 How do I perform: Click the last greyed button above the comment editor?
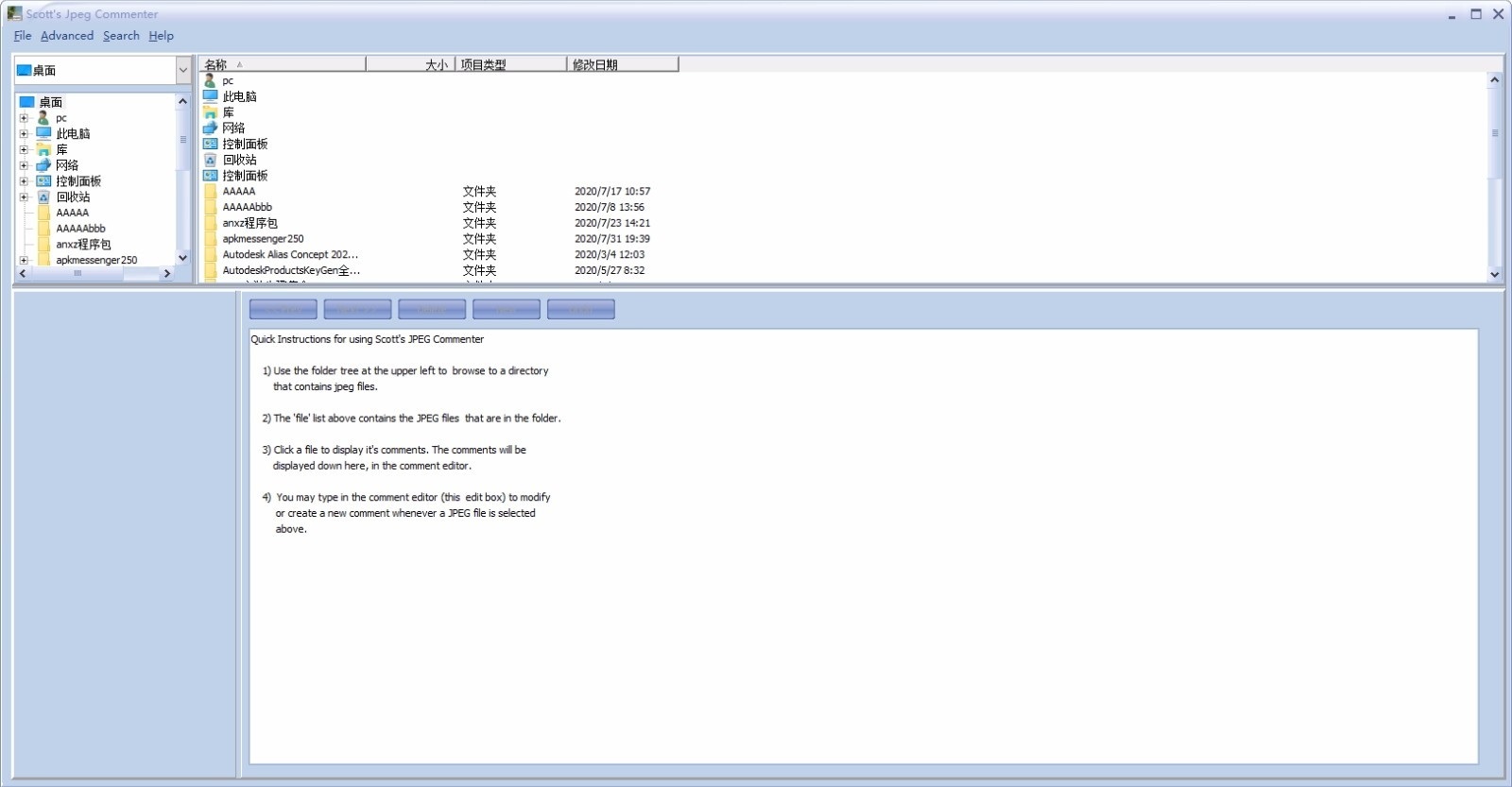coord(581,309)
